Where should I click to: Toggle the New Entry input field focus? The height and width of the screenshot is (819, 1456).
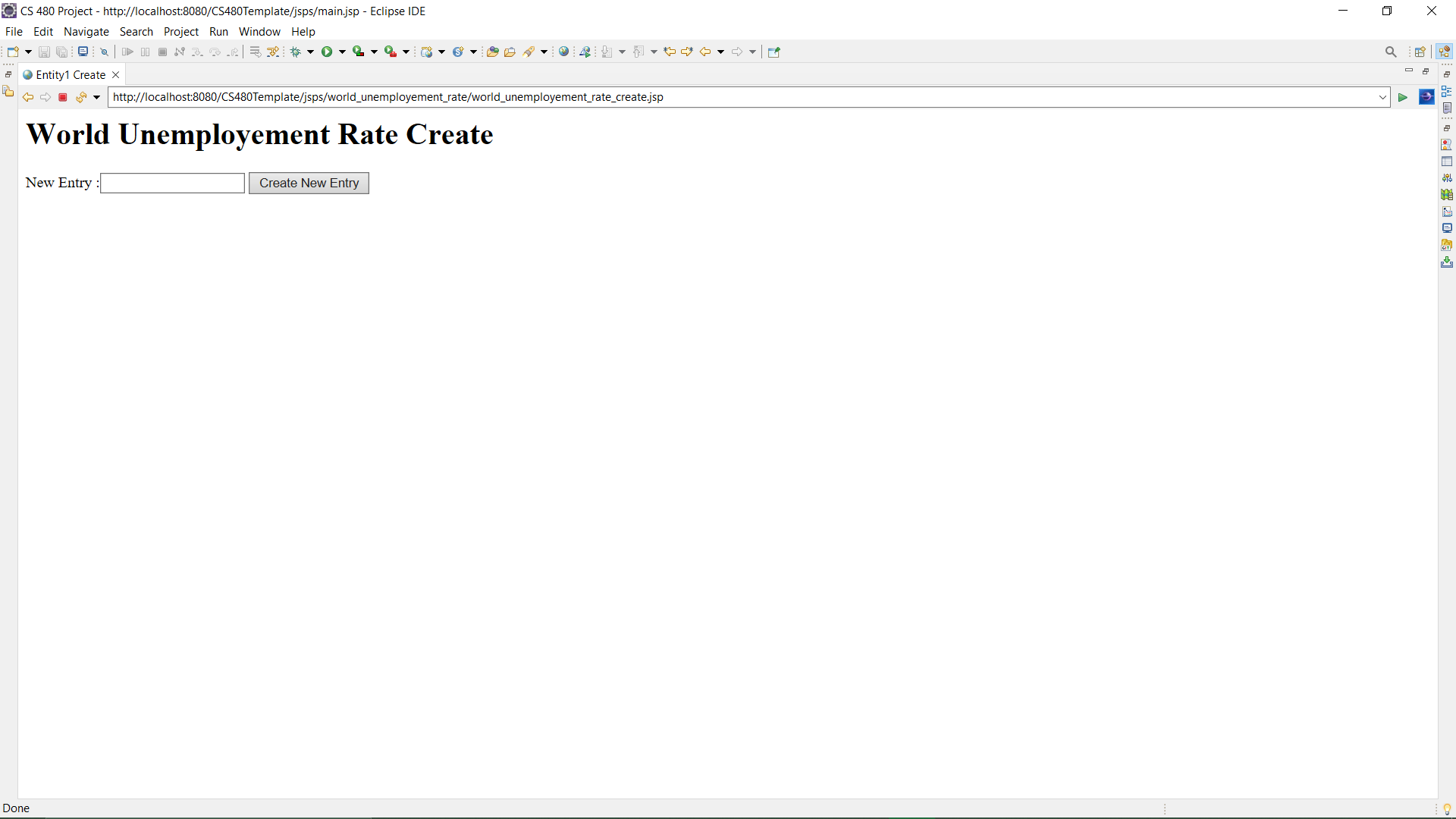pyautogui.click(x=171, y=183)
